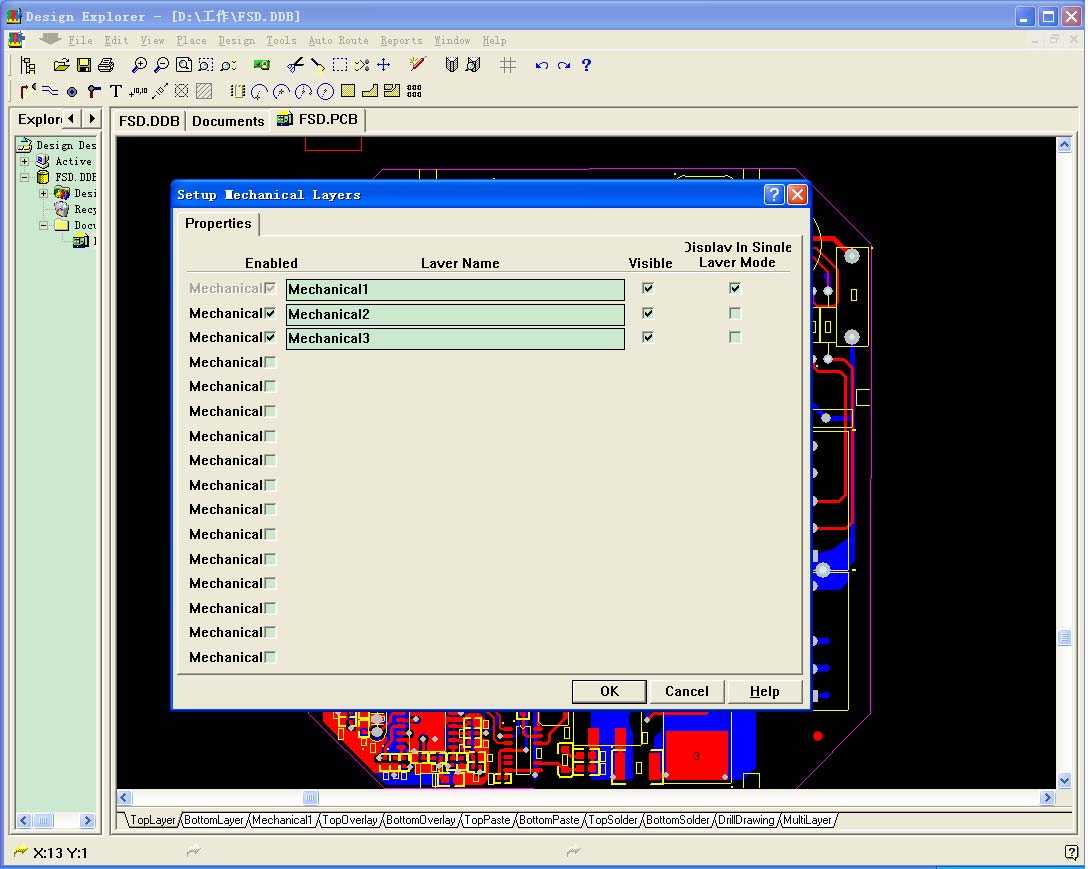Click the Undo arrow icon

coord(542,65)
